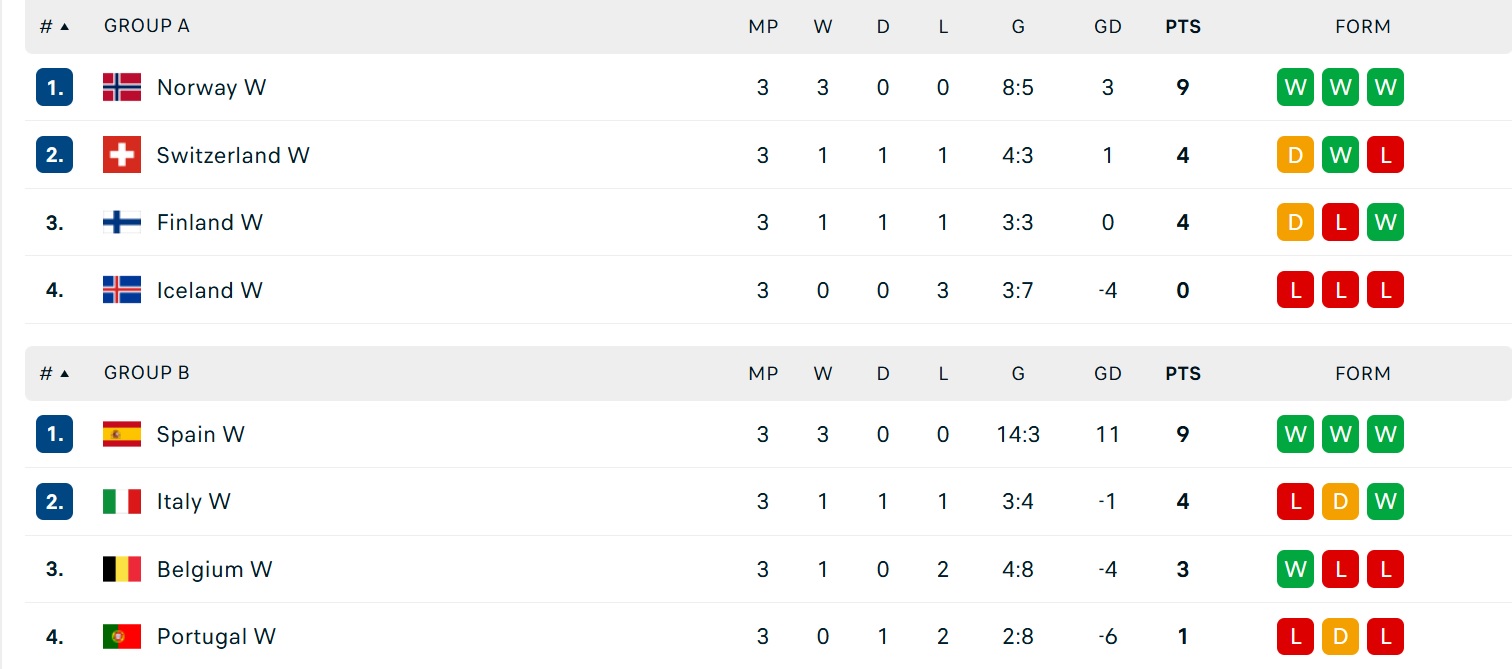1512x669 pixels.
Task: Click the Portugal flag icon
Action: click(122, 637)
